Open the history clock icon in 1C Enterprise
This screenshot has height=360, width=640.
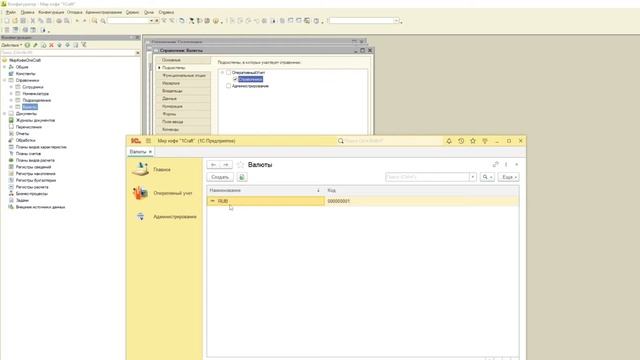click(461, 141)
